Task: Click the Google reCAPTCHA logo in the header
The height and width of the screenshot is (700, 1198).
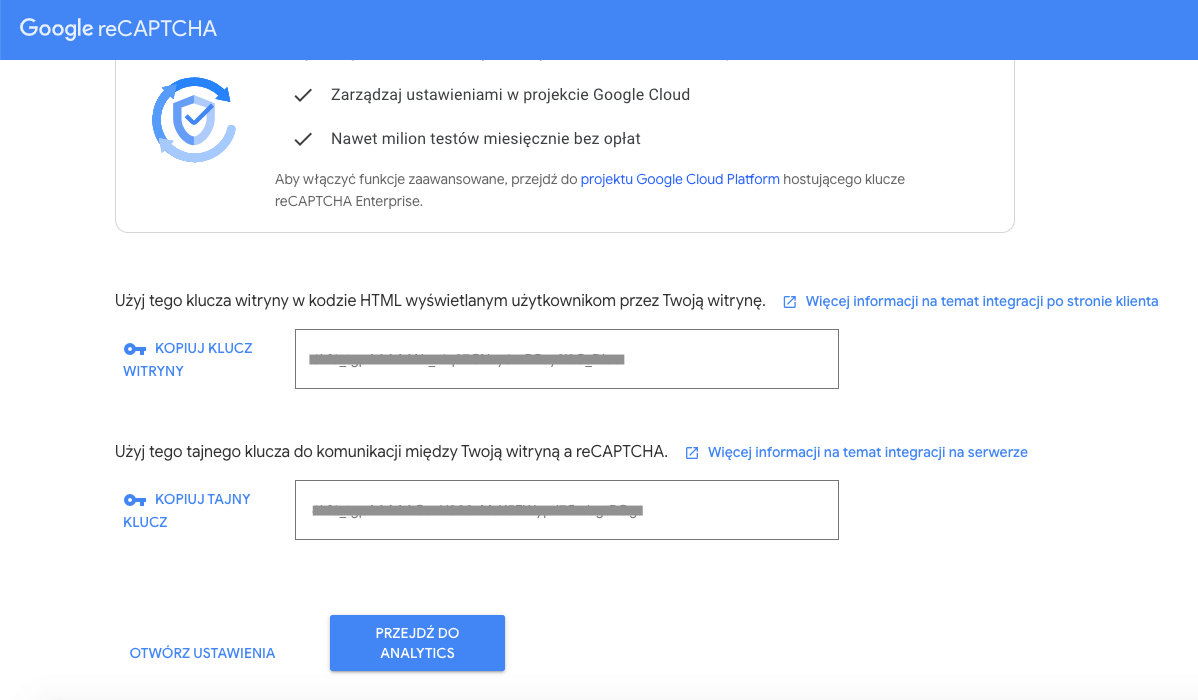Action: pyautogui.click(x=118, y=29)
